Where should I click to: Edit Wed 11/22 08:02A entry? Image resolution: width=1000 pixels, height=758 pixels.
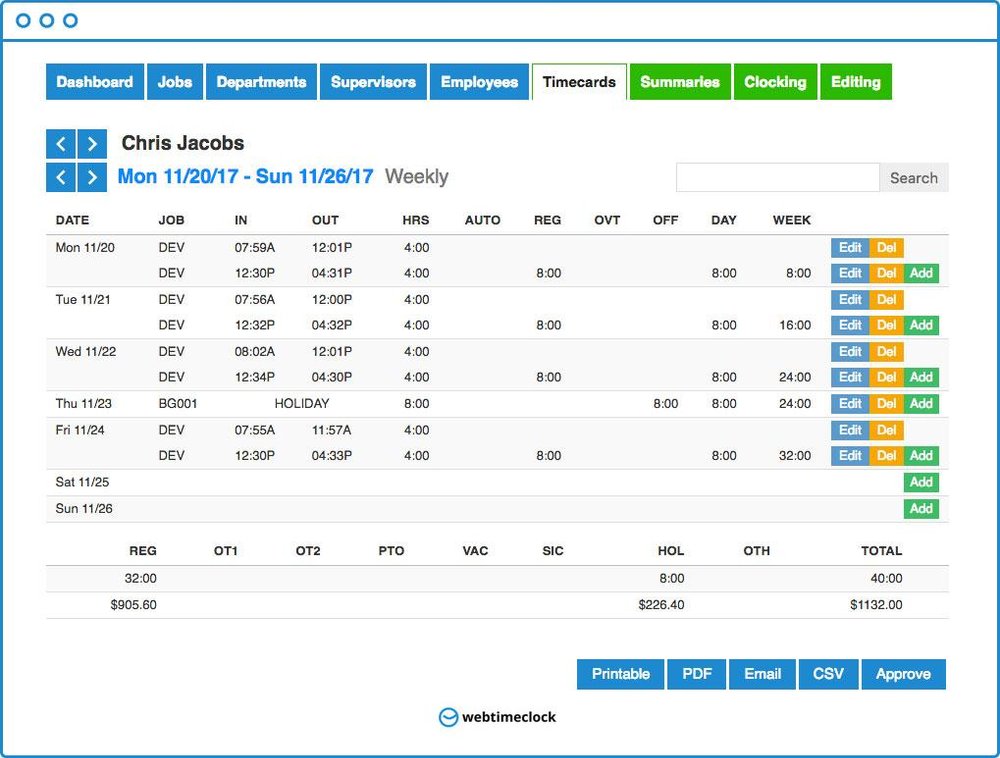[x=849, y=351]
